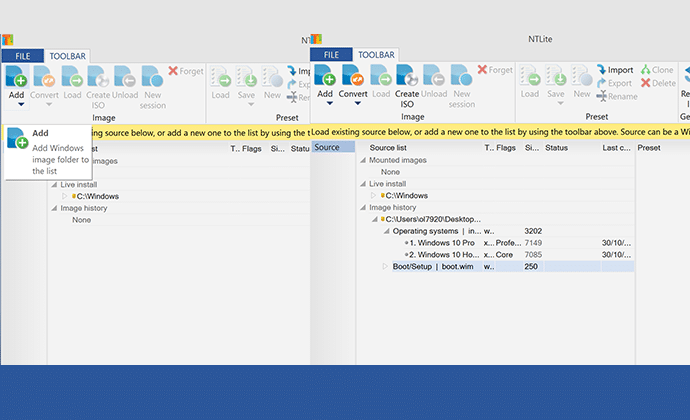Click Core flag of Windows 10 Home
Screen dimensions: 690x420
[504, 255]
